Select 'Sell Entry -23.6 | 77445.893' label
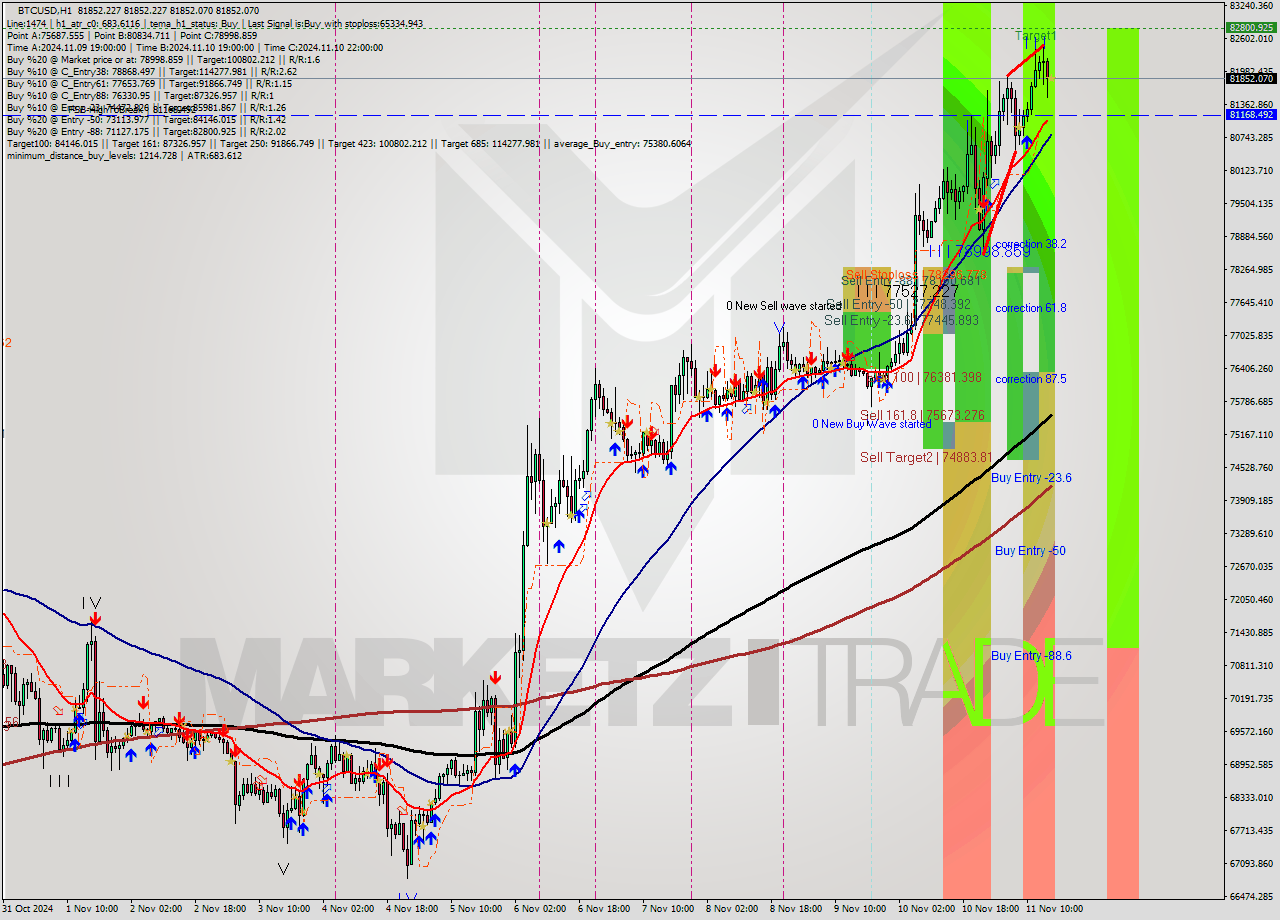 pyautogui.click(x=901, y=320)
